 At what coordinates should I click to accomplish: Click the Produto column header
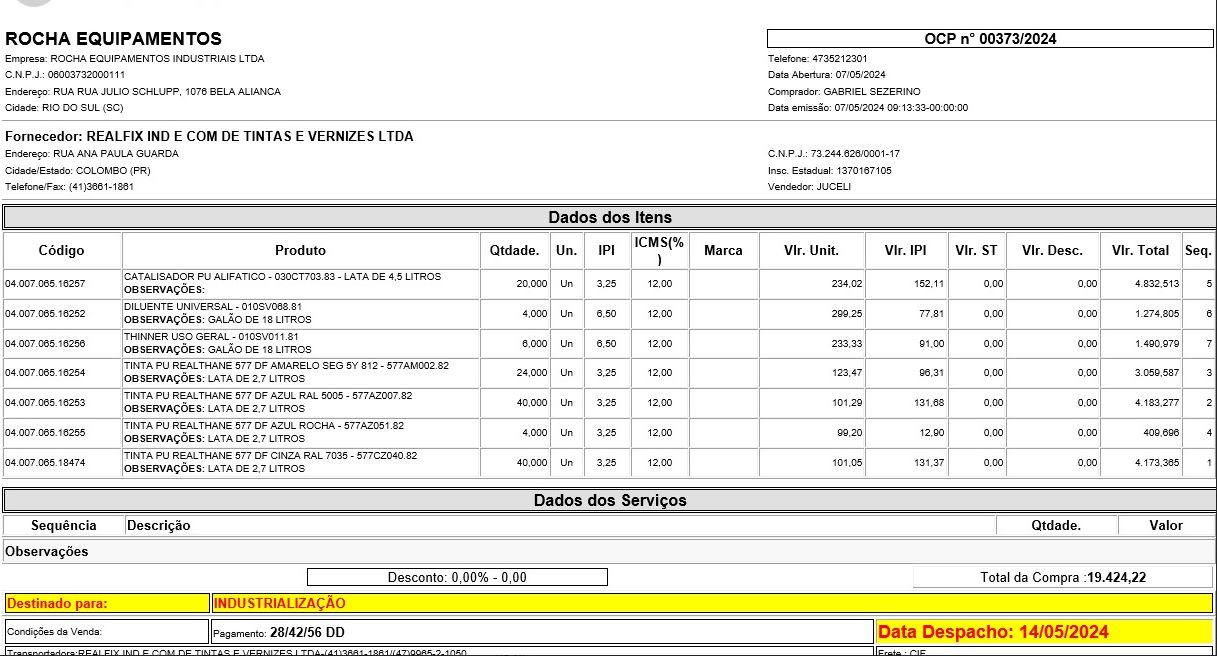[300, 251]
